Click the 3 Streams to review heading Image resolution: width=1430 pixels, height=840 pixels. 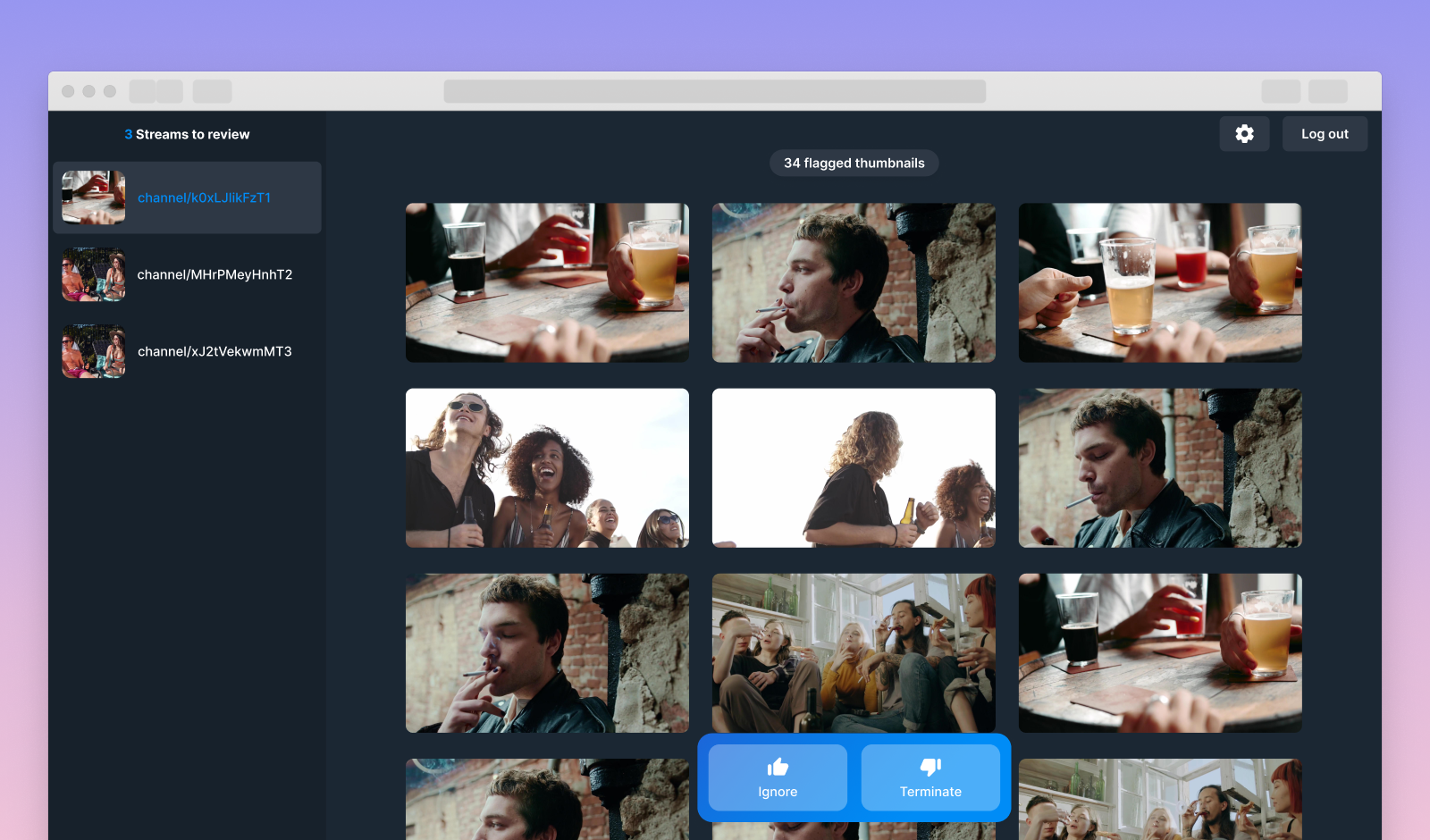(187, 134)
